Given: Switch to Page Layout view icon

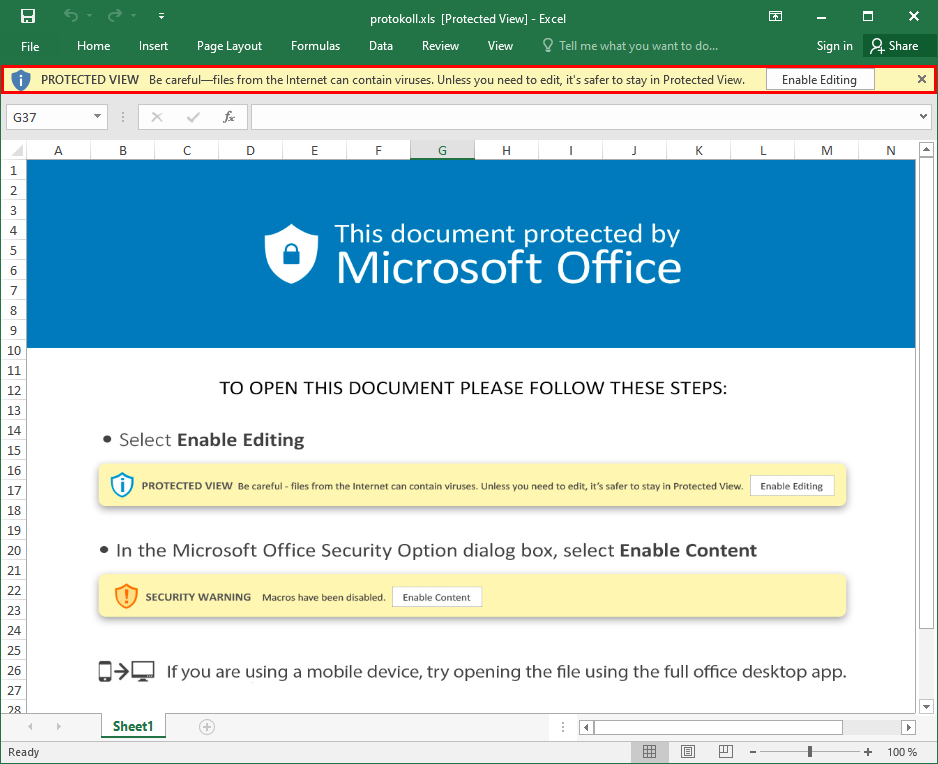Looking at the screenshot, I should (688, 751).
